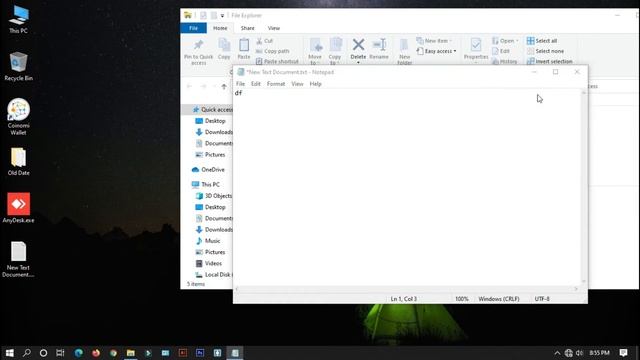Viewport: 640px width, 360px height.
Task: Click Pin to Quick access in File Explorer ribbon
Action: click(x=198, y=51)
